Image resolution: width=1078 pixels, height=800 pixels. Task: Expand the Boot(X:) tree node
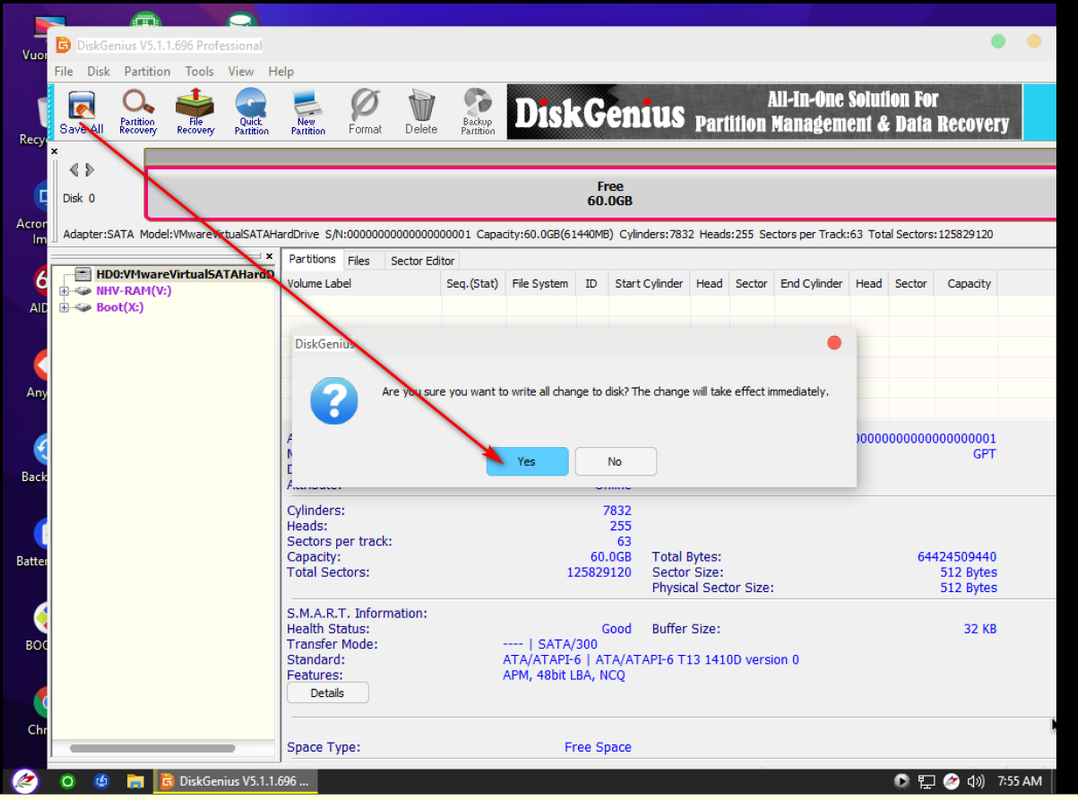[64, 307]
